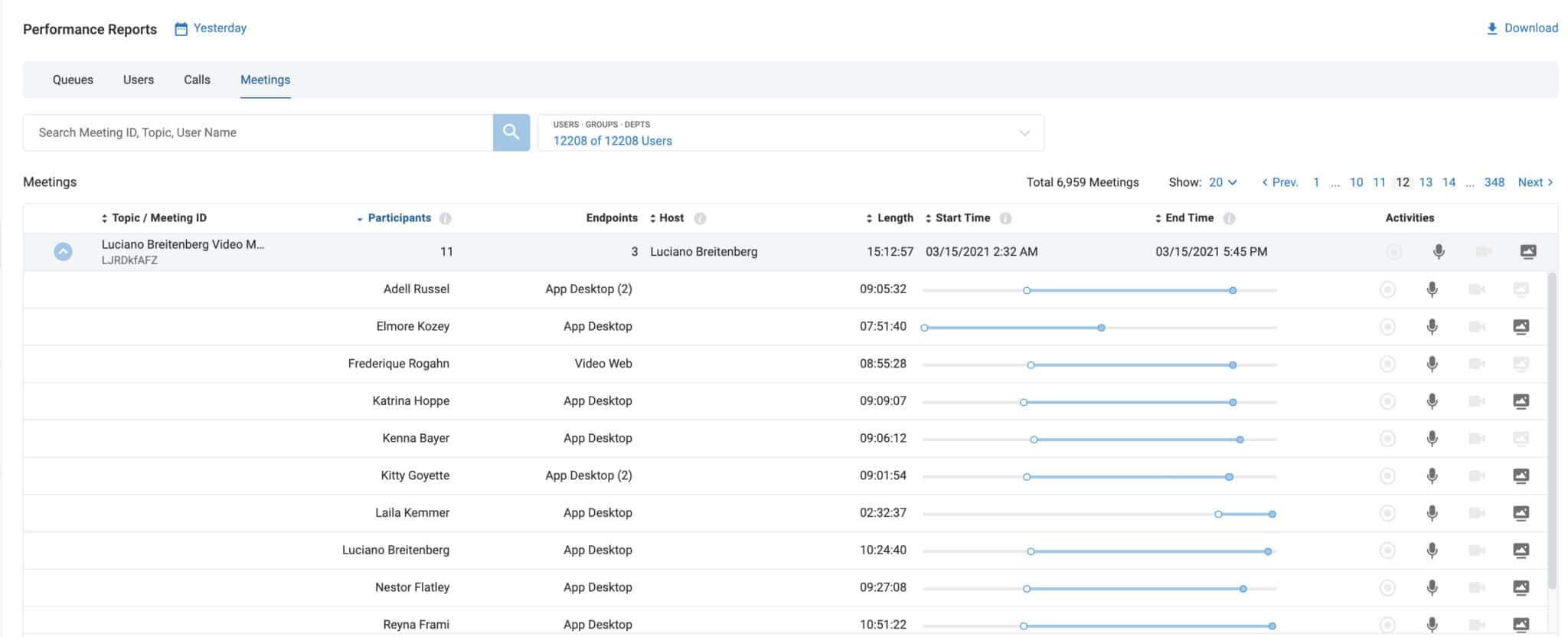Click info icon next to Participants header
The width and height of the screenshot is (1568, 637).
point(446,218)
